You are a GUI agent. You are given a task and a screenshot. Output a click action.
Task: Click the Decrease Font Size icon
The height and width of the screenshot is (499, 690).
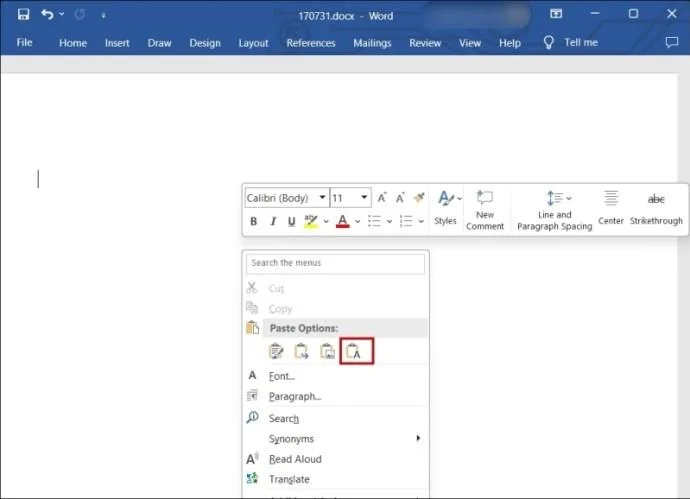[x=400, y=198]
